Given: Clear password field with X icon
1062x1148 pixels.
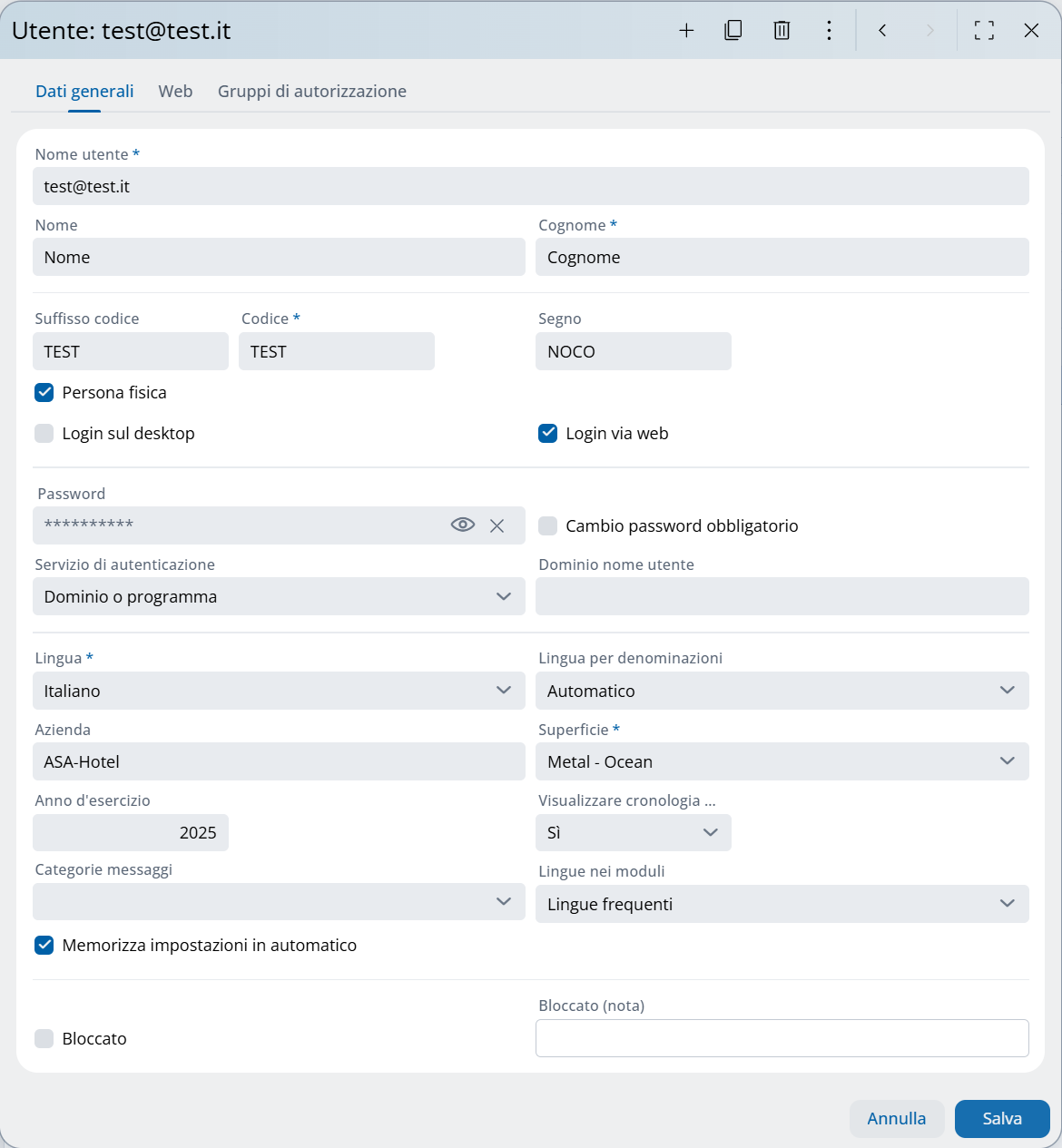Looking at the screenshot, I should pos(497,525).
